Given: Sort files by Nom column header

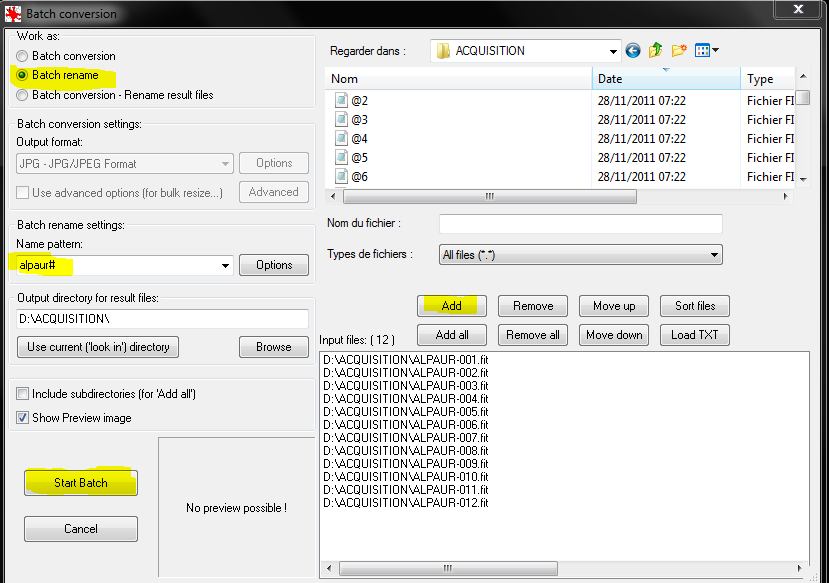Looking at the screenshot, I should [458, 79].
